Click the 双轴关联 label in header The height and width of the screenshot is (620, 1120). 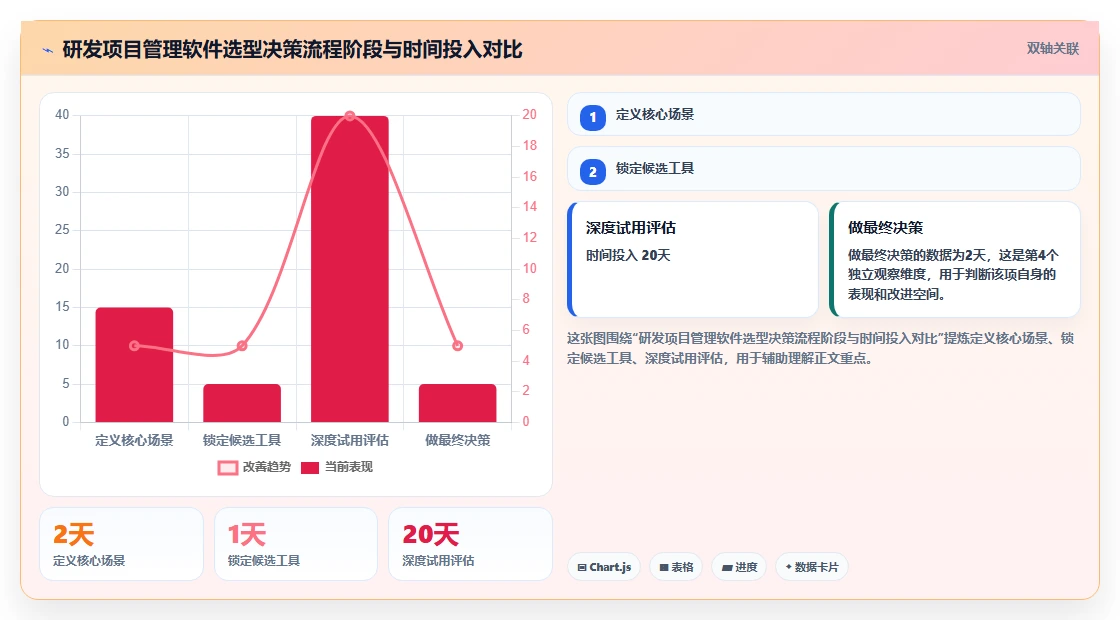(x=1052, y=49)
